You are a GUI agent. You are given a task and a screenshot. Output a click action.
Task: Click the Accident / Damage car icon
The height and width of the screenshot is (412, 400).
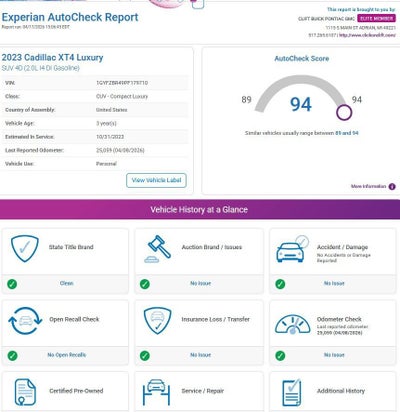(x=292, y=249)
